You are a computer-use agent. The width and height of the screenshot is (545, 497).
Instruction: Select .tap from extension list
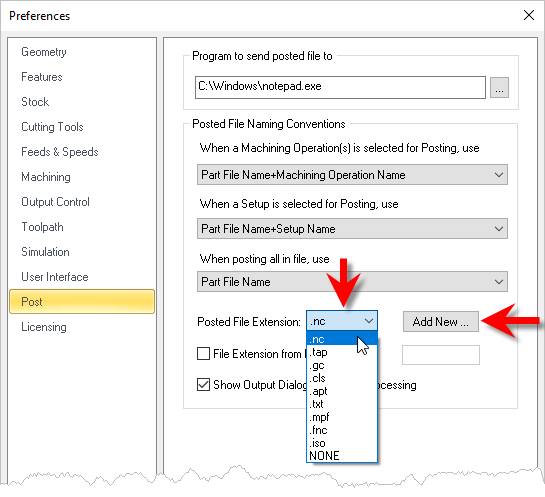342,352
